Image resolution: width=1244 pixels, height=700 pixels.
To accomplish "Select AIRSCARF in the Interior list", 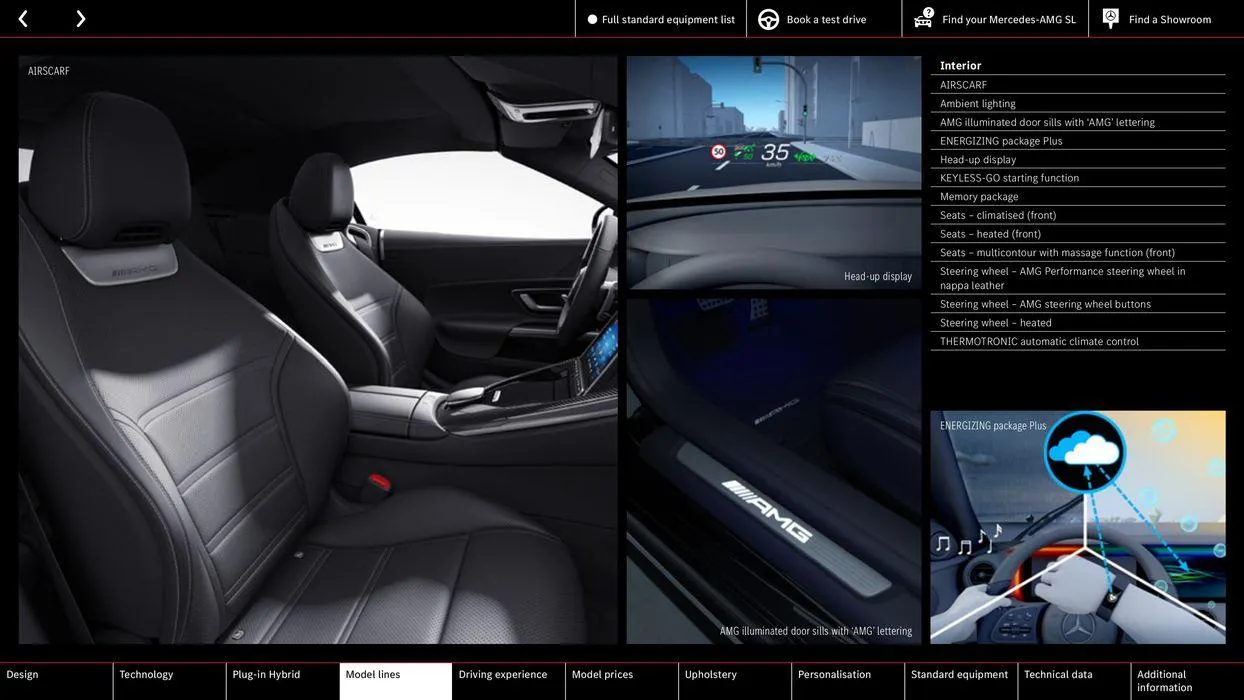I will pyautogui.click(x=963, y=83).
